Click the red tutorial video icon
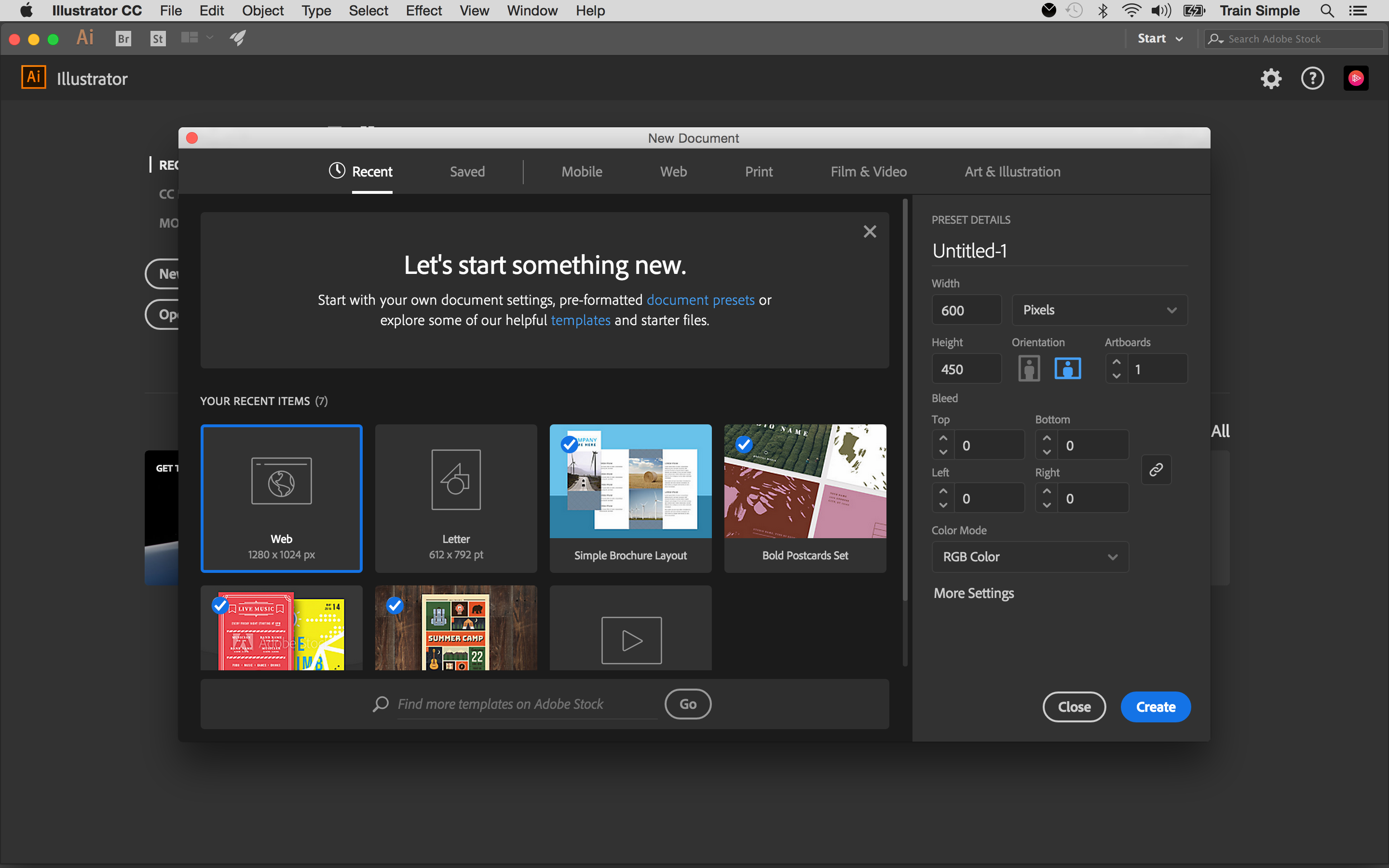 point(1356,78)
